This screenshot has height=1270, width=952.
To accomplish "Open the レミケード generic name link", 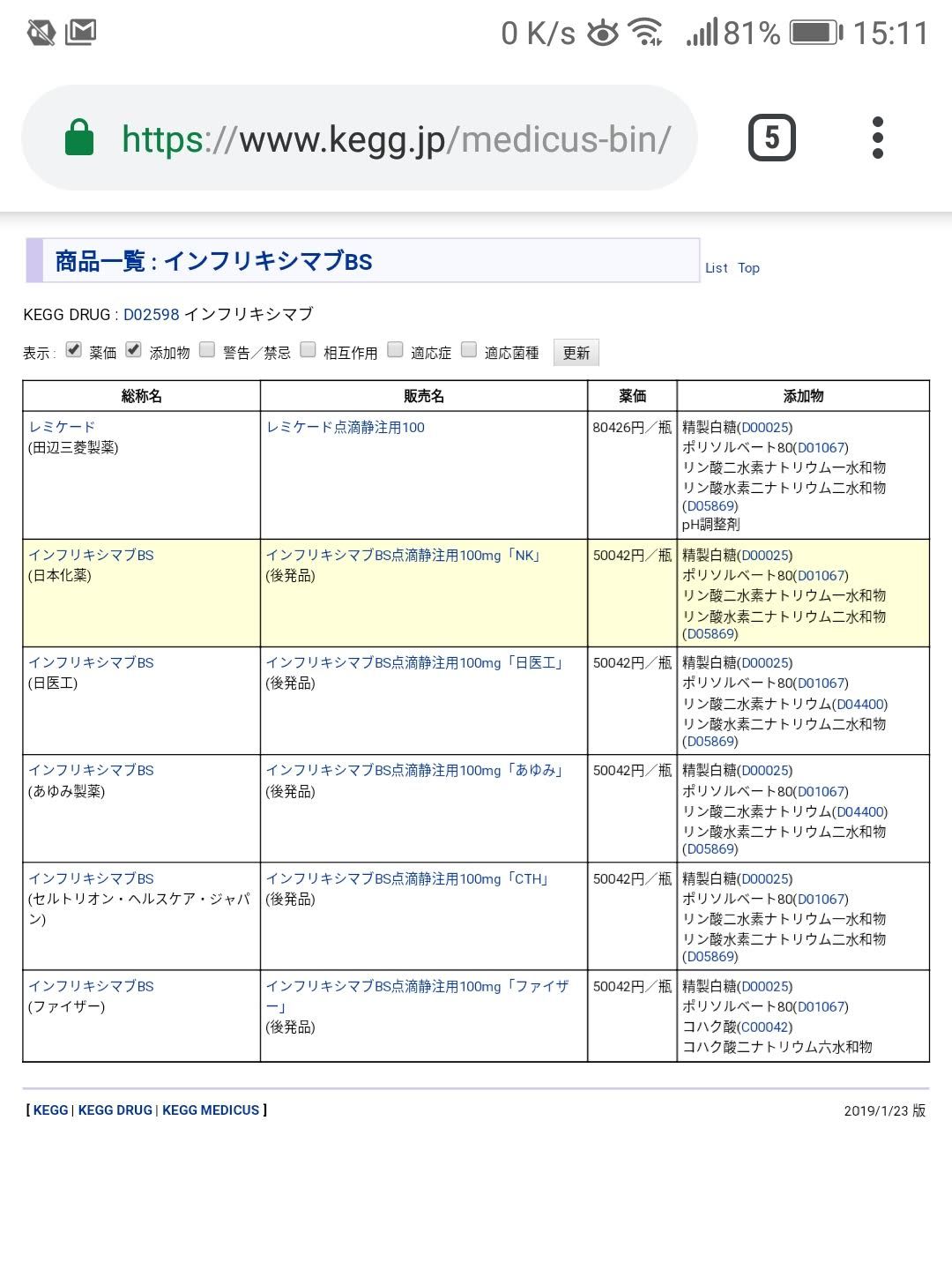I will [62, 427].
